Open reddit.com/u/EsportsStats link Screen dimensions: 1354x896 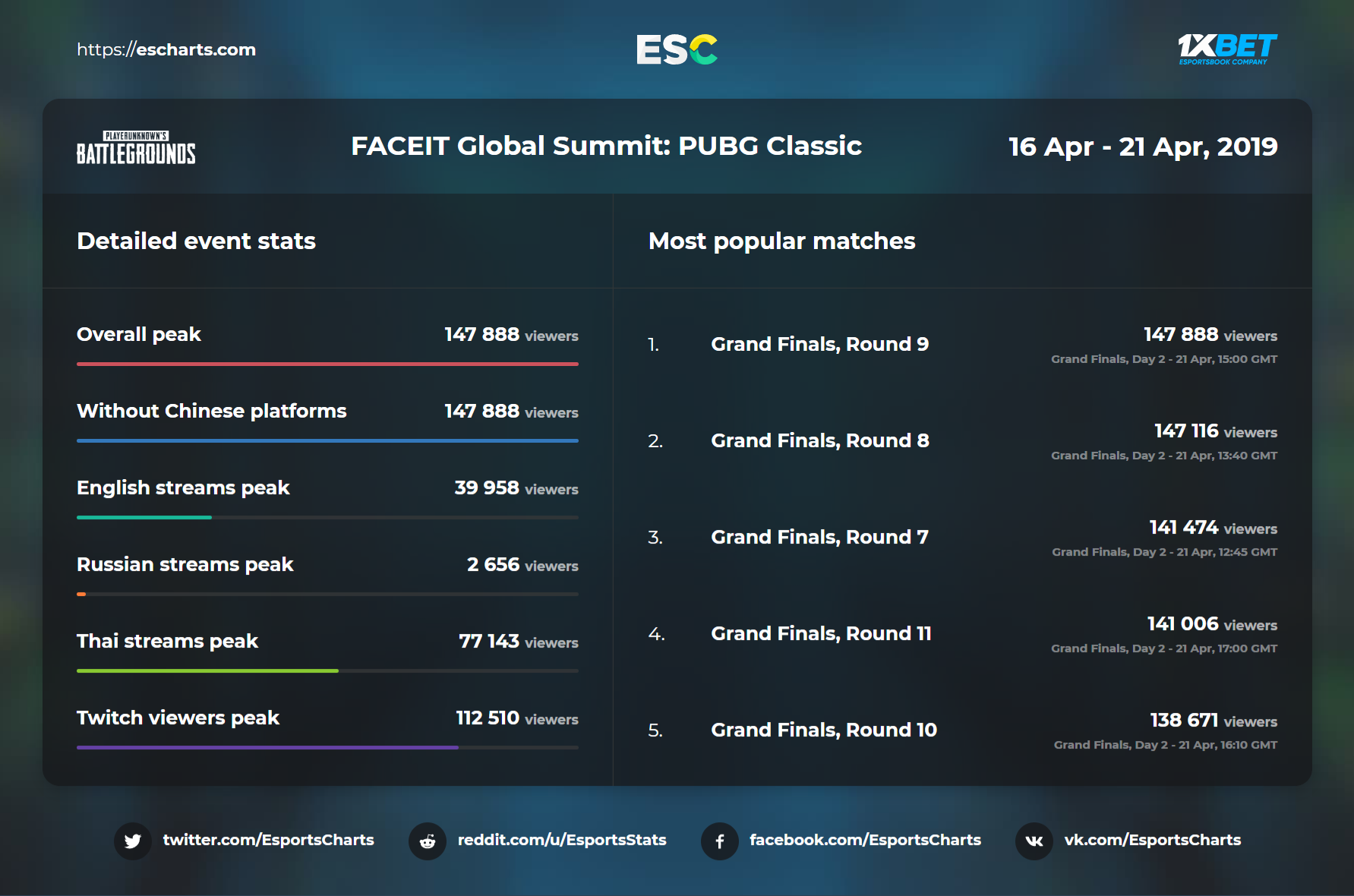[562, 840]
